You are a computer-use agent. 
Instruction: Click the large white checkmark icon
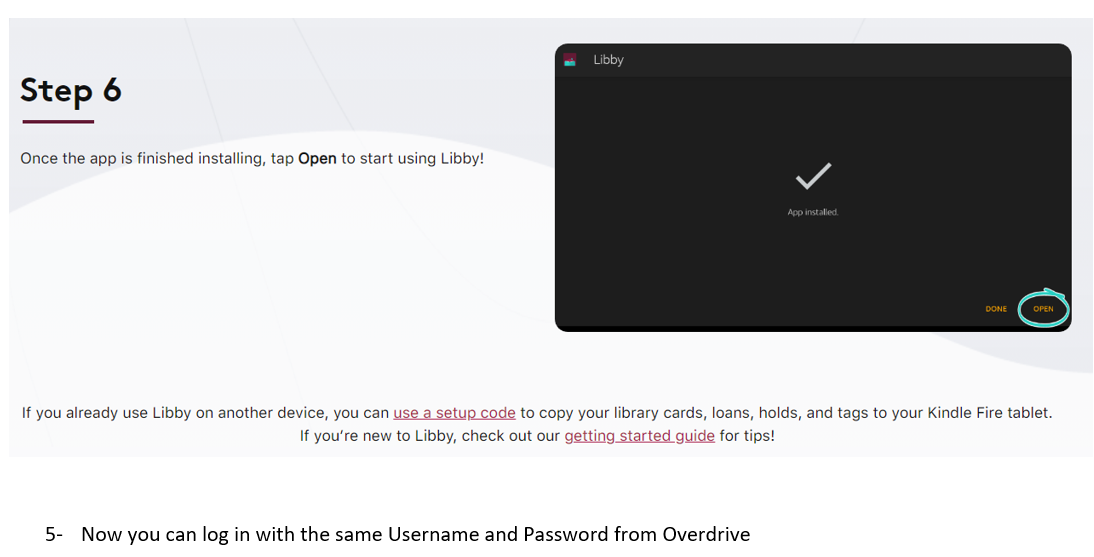[812, 177]
